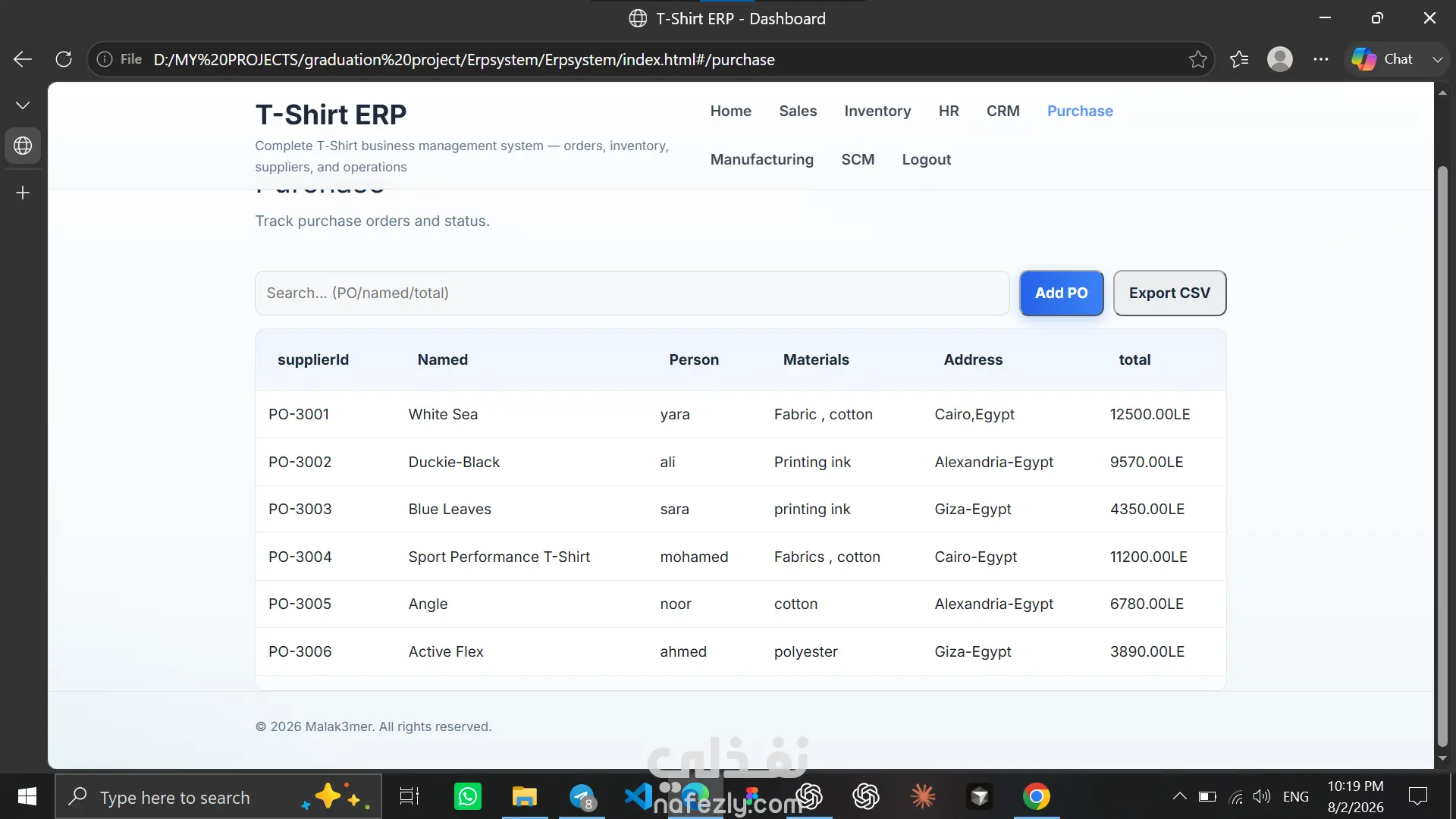The height and width of the screenshot is (819, 1456).
Task: Click Logout in the navigation
Action: tap(926, 159)
